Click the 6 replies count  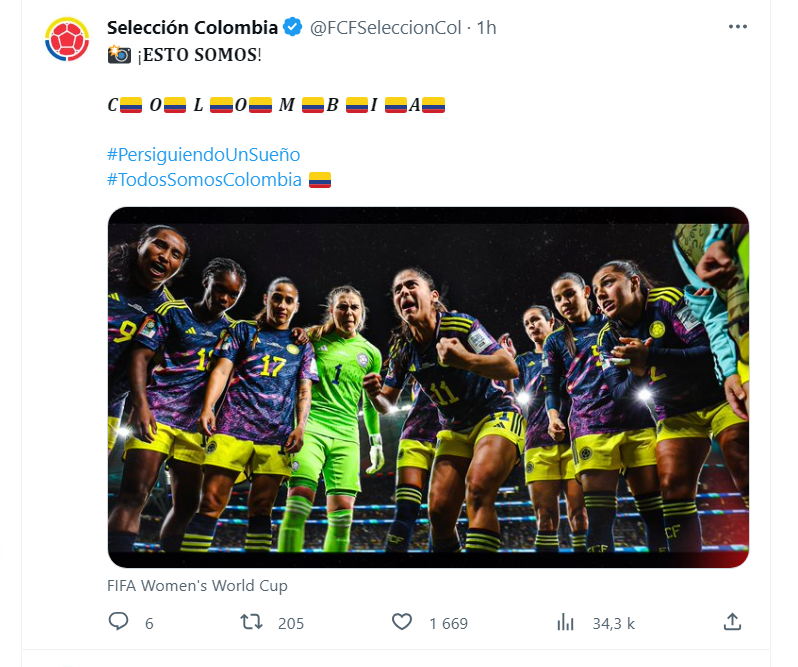pyautogui.click(x=149, y=623)
